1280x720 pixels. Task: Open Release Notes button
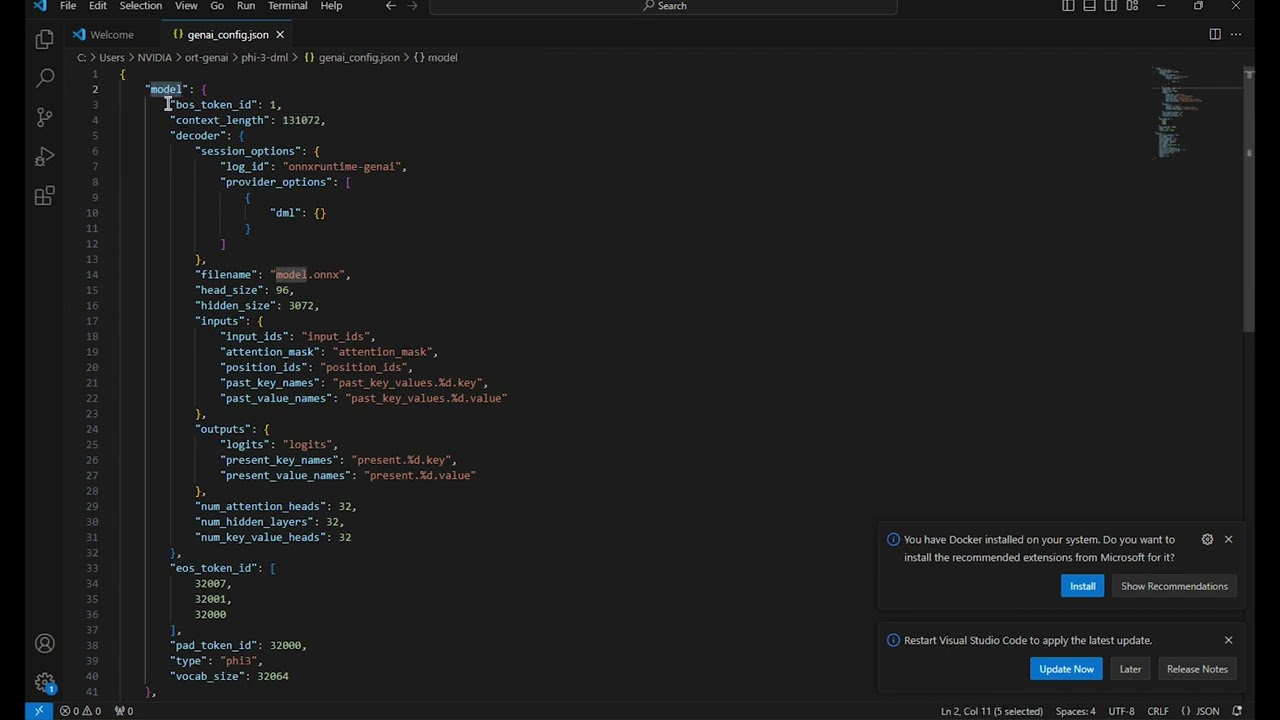[x=1197, y=669]
